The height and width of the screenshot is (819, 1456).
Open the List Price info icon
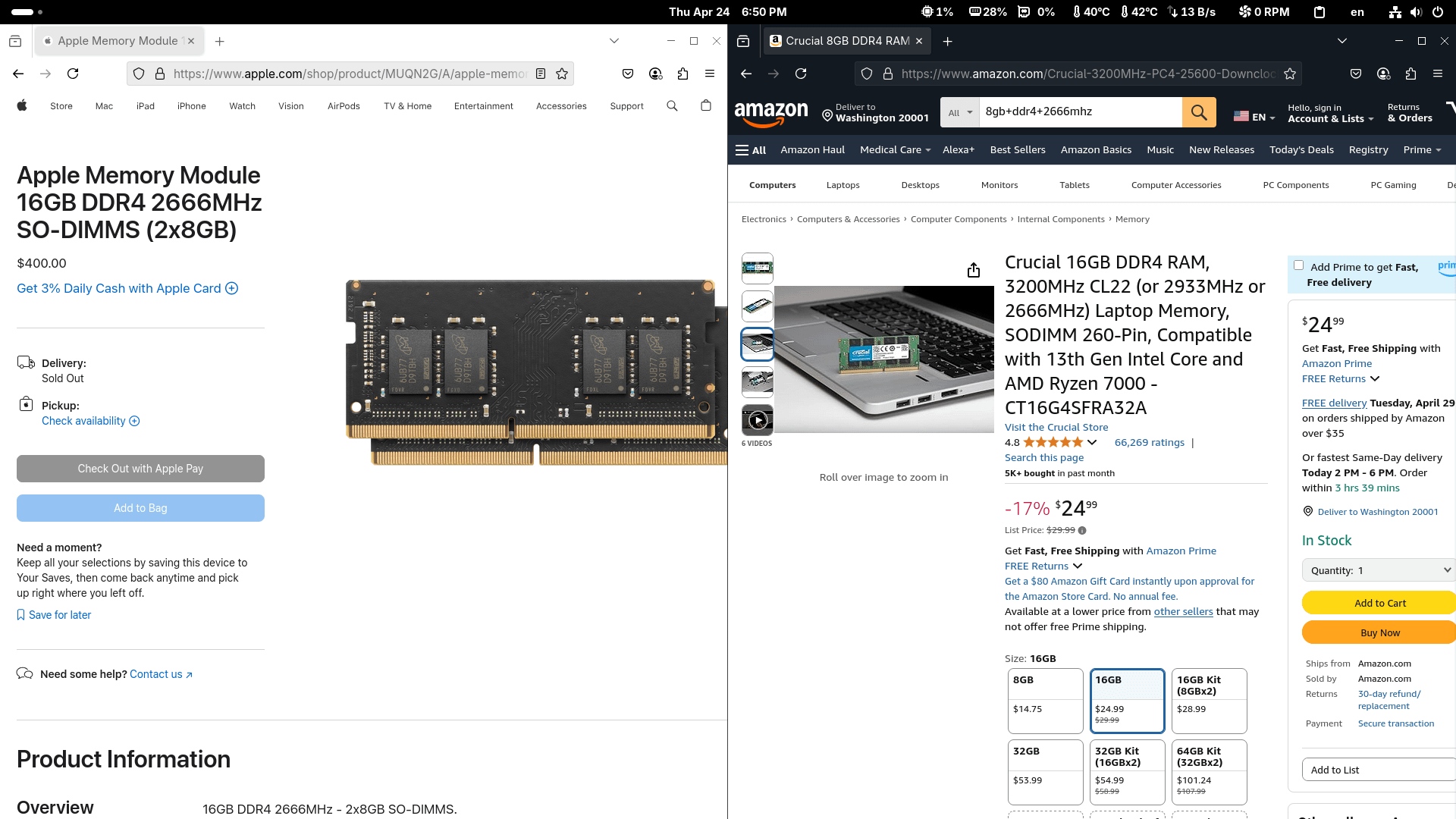(x=1082, y=531)
